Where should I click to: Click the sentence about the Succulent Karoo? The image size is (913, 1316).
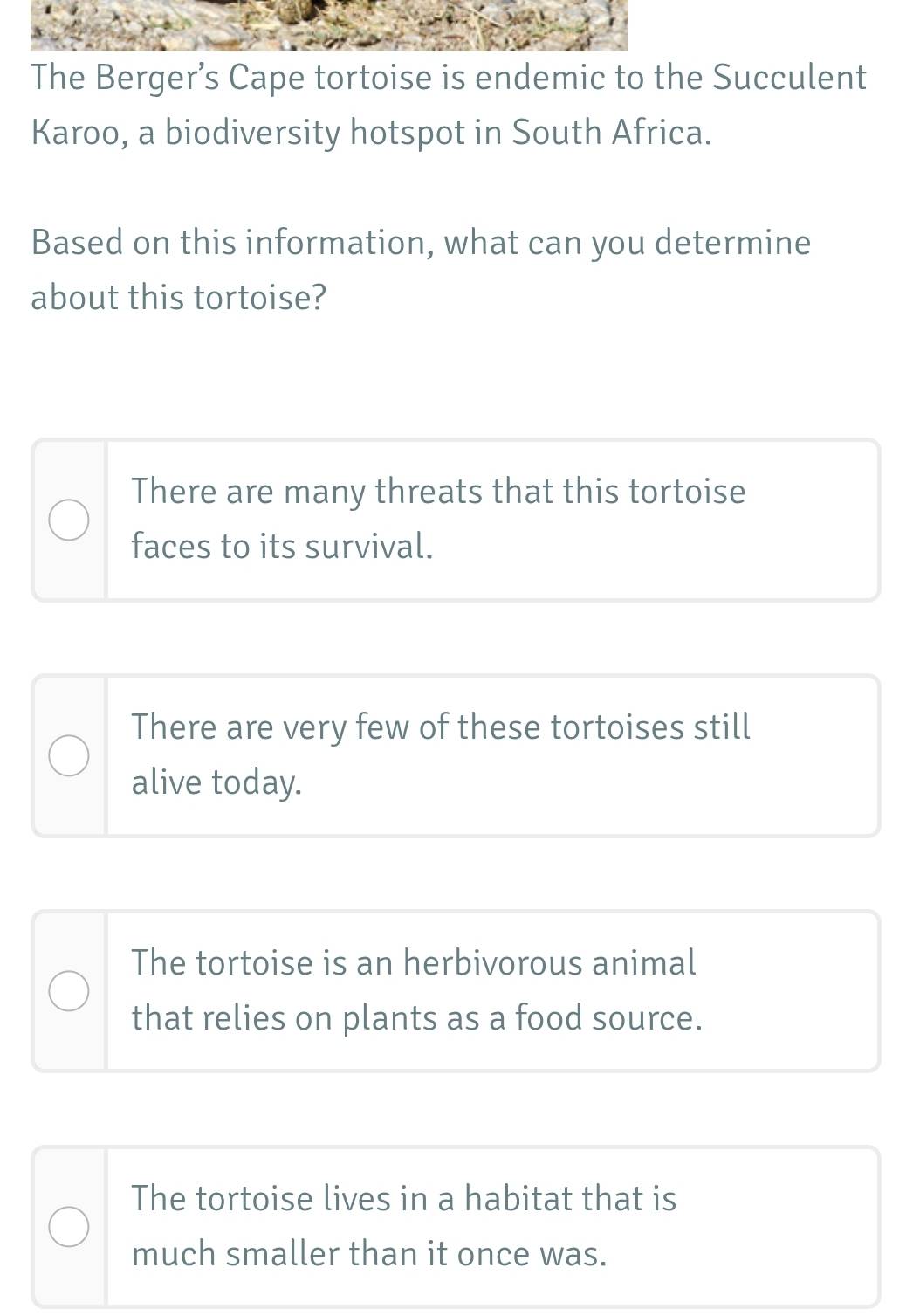point(449,105)
